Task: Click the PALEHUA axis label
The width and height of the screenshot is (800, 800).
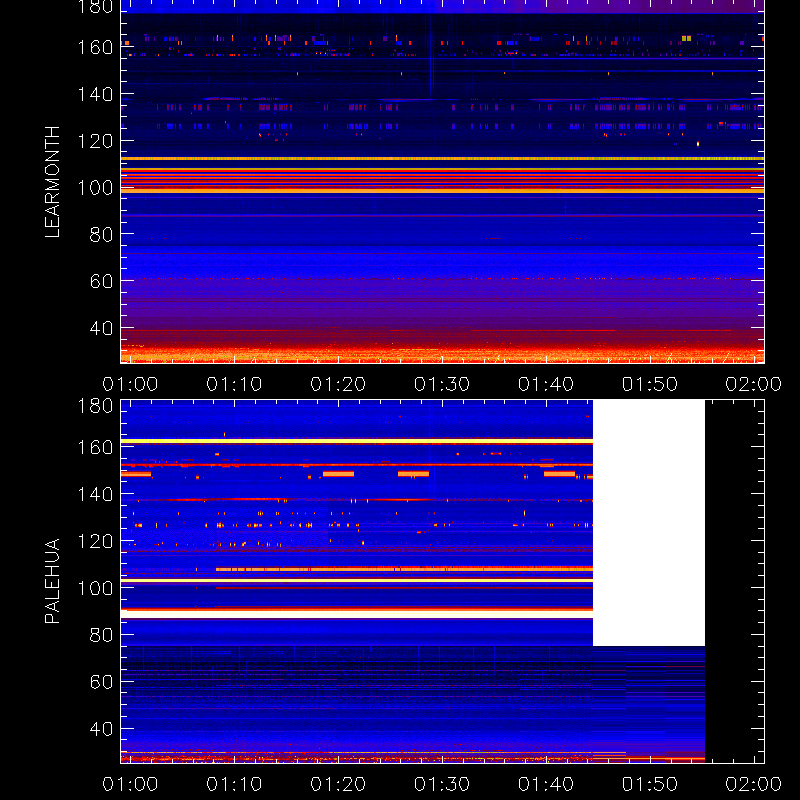Action: pos(52,581)
